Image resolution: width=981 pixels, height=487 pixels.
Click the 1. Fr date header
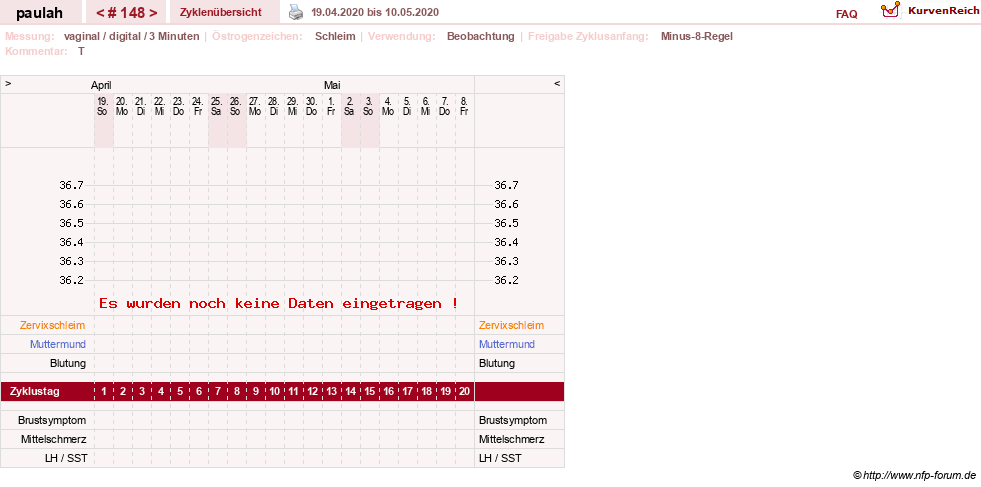coord(331,106)
